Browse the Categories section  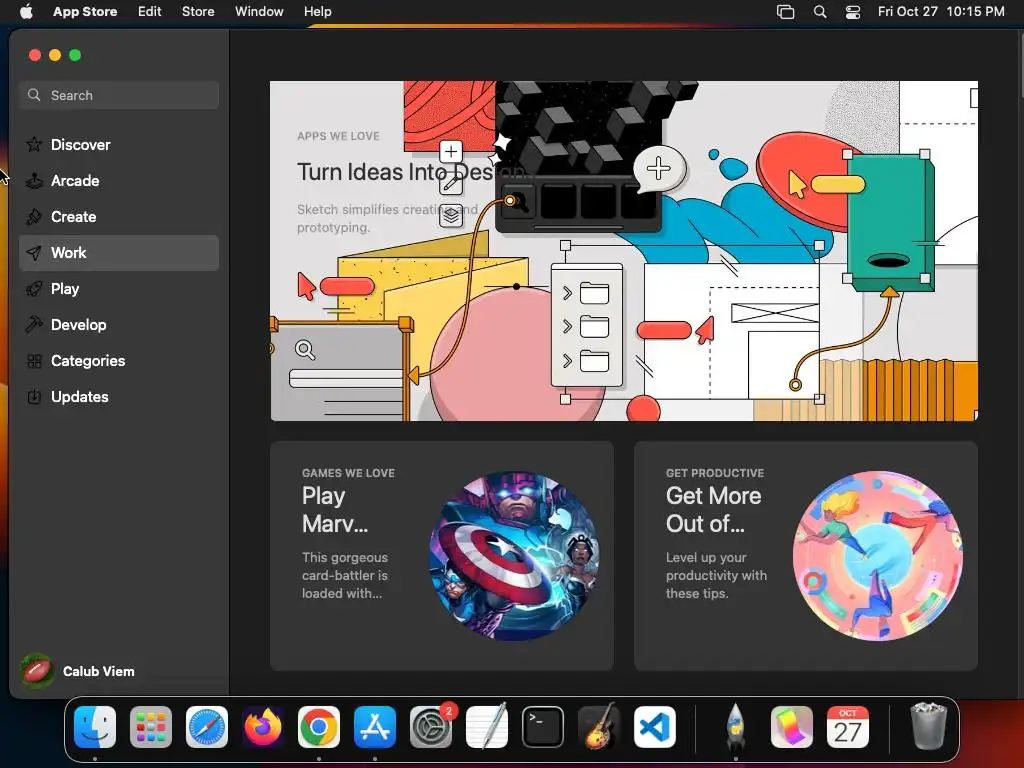119,360
